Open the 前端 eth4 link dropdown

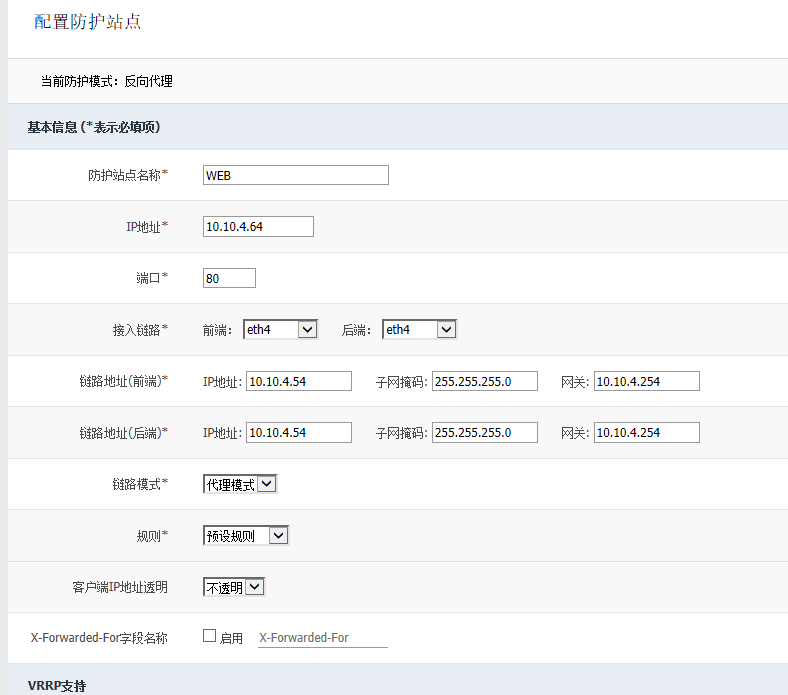click(280, 330)
